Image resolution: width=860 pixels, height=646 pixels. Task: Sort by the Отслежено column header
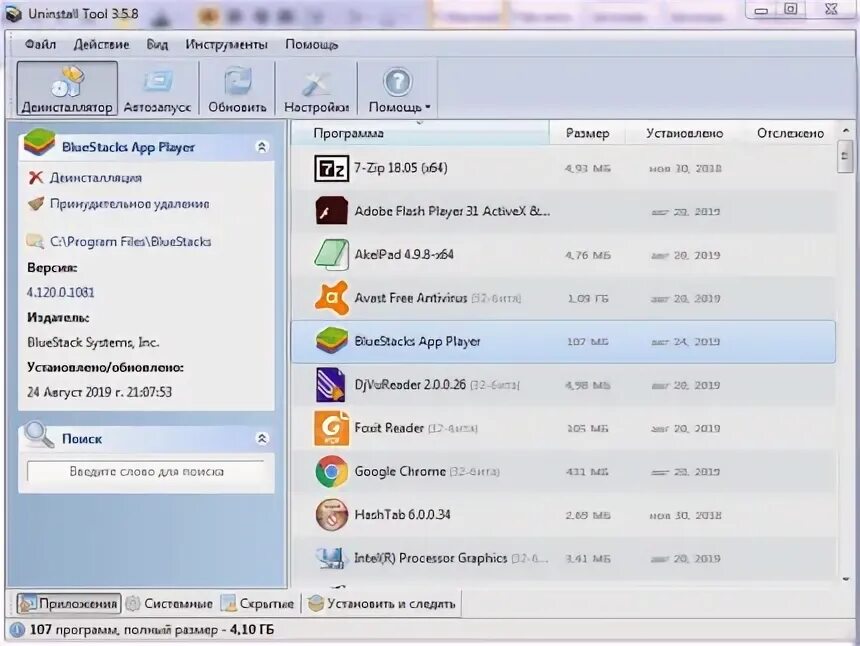pyautogui.click(x=790, y=133)
